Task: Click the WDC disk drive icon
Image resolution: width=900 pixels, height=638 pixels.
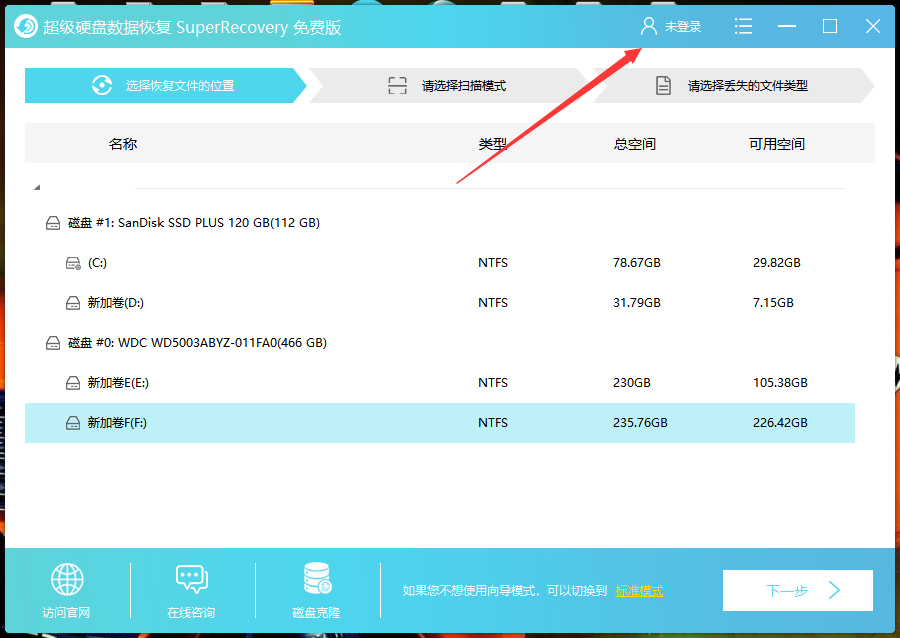Action: (x=53, y=343)
